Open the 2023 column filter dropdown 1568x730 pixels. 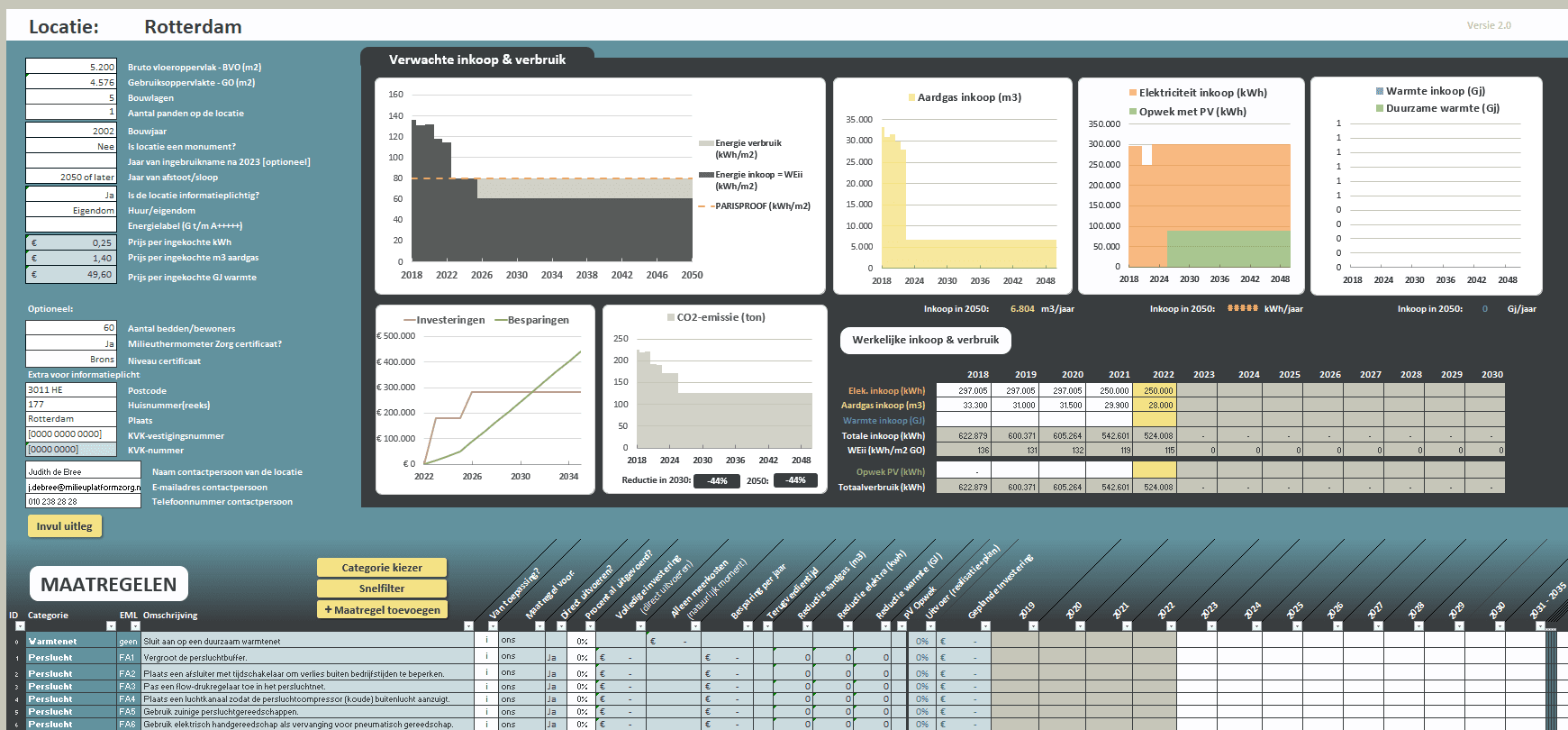1211,625
